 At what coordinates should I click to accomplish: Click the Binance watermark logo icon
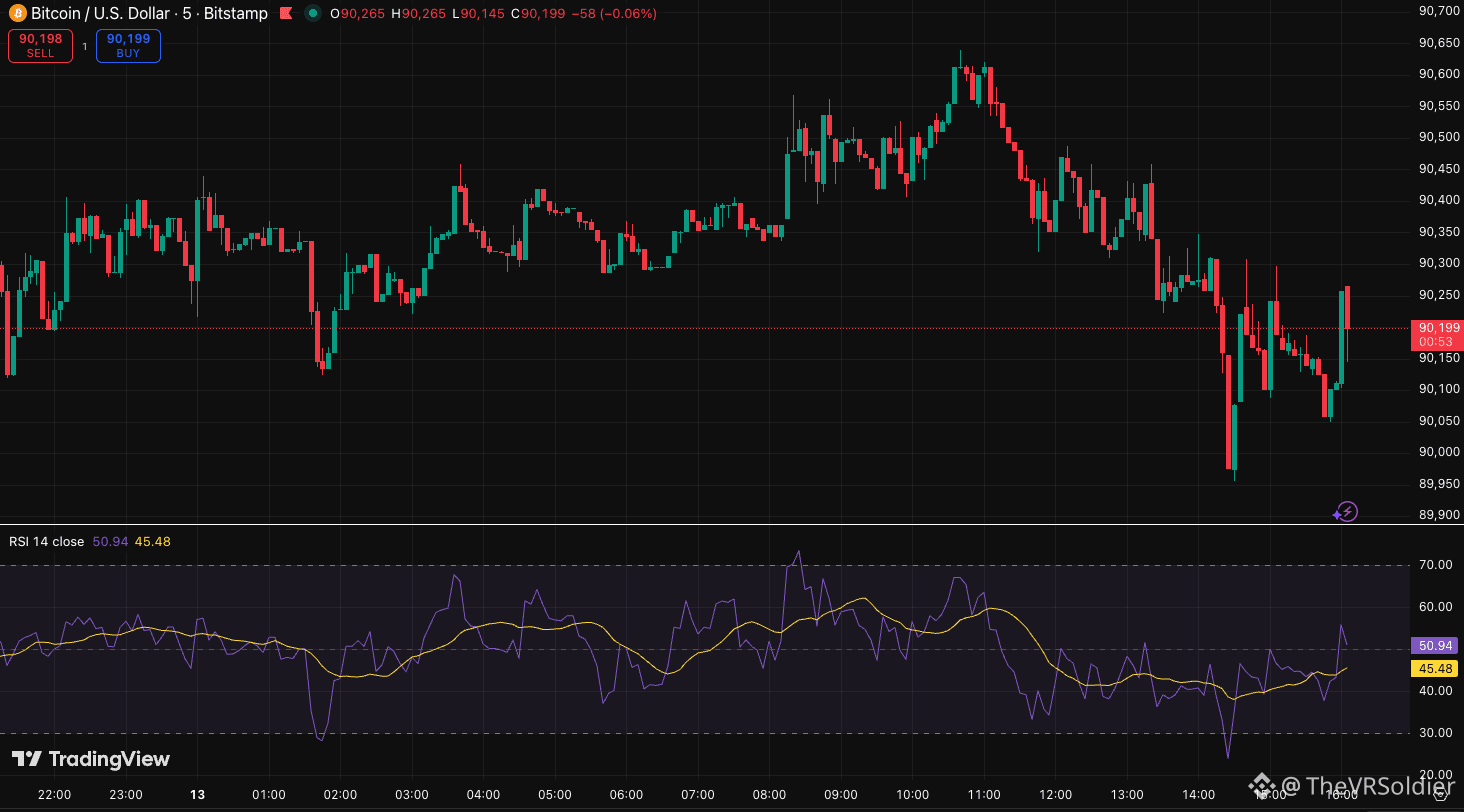click(x=1261, y=787)
